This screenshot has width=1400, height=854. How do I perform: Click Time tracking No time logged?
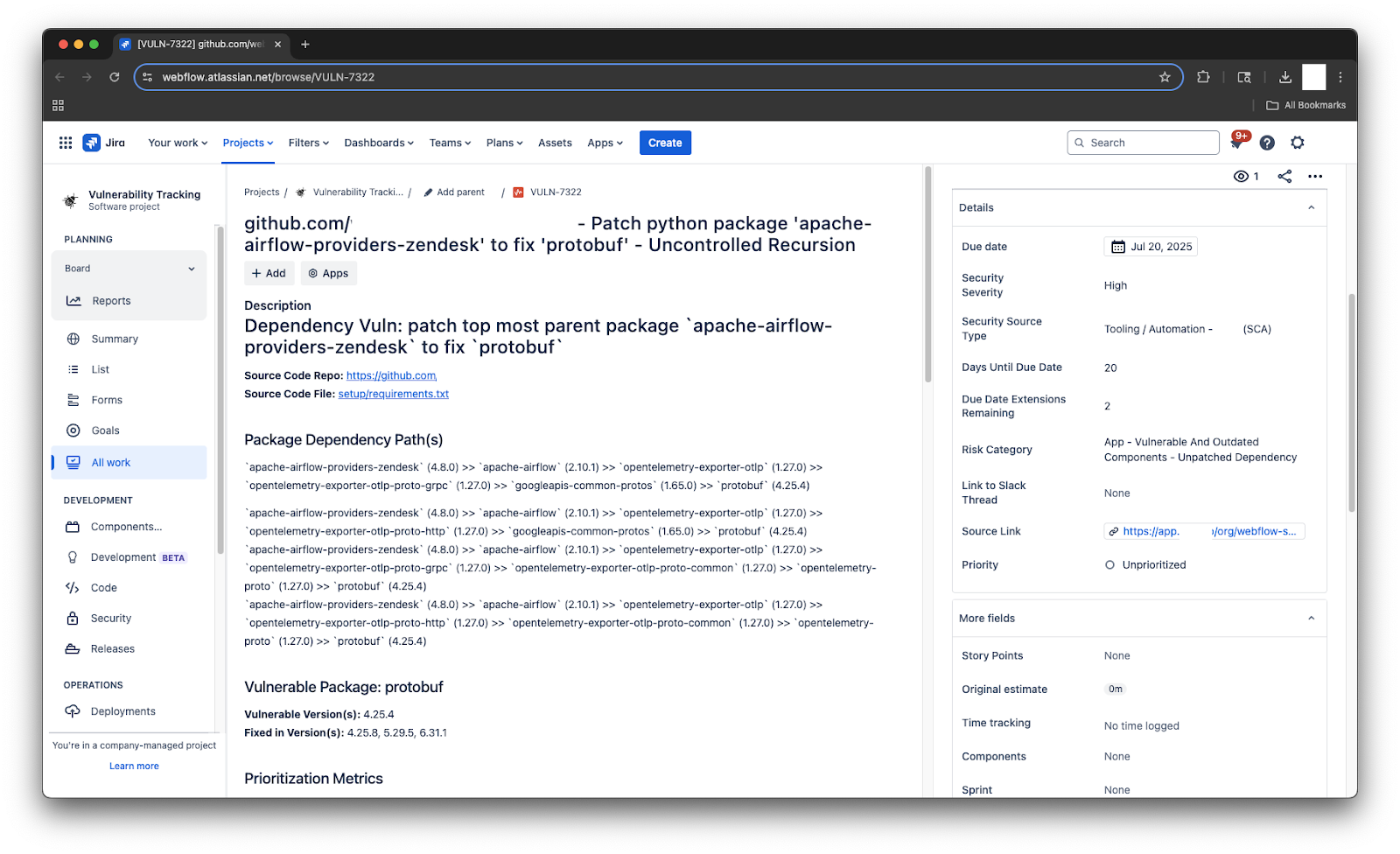pos(1142,725)
